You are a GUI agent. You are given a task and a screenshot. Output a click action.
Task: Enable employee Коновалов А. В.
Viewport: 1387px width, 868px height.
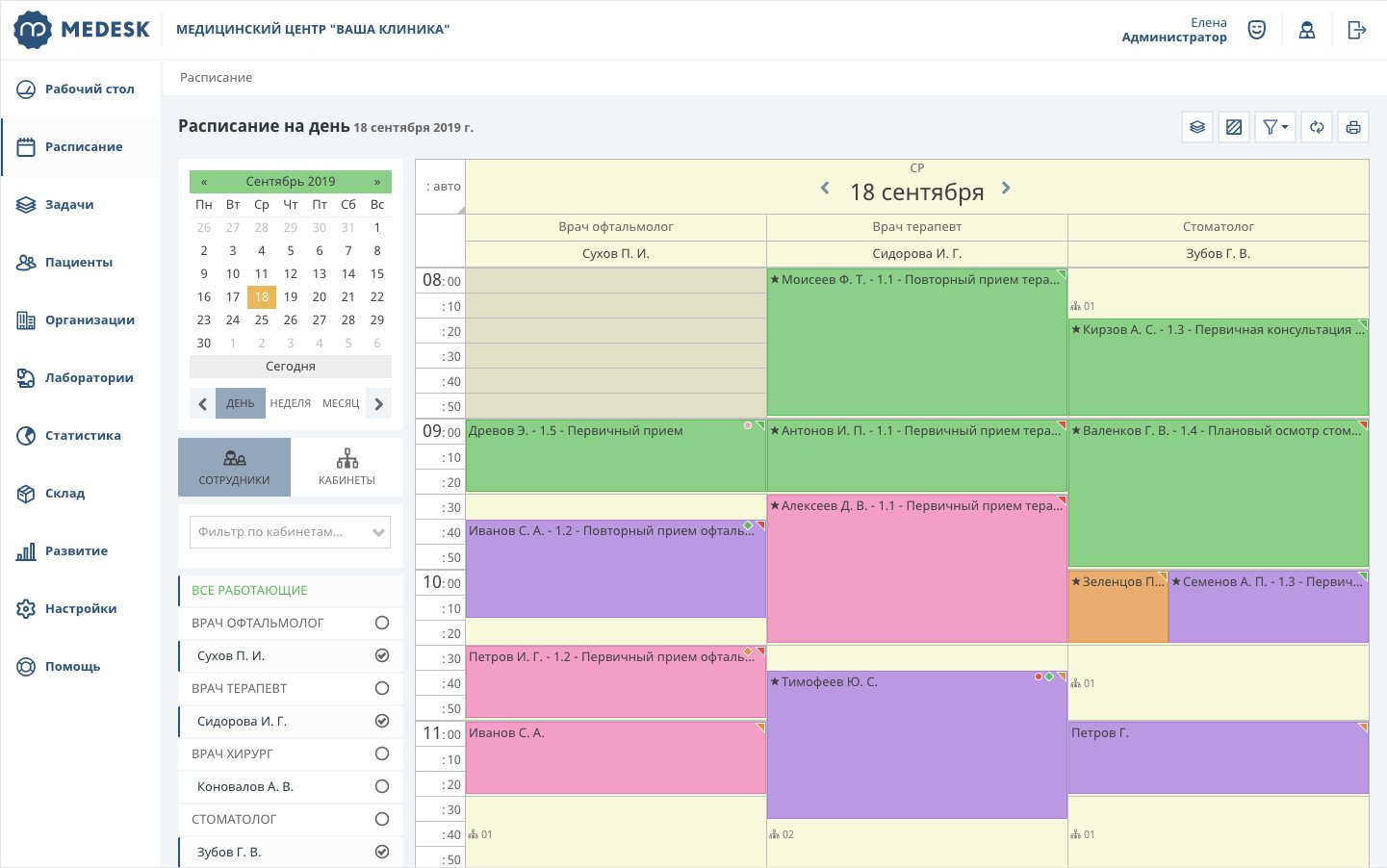(382, 786)
